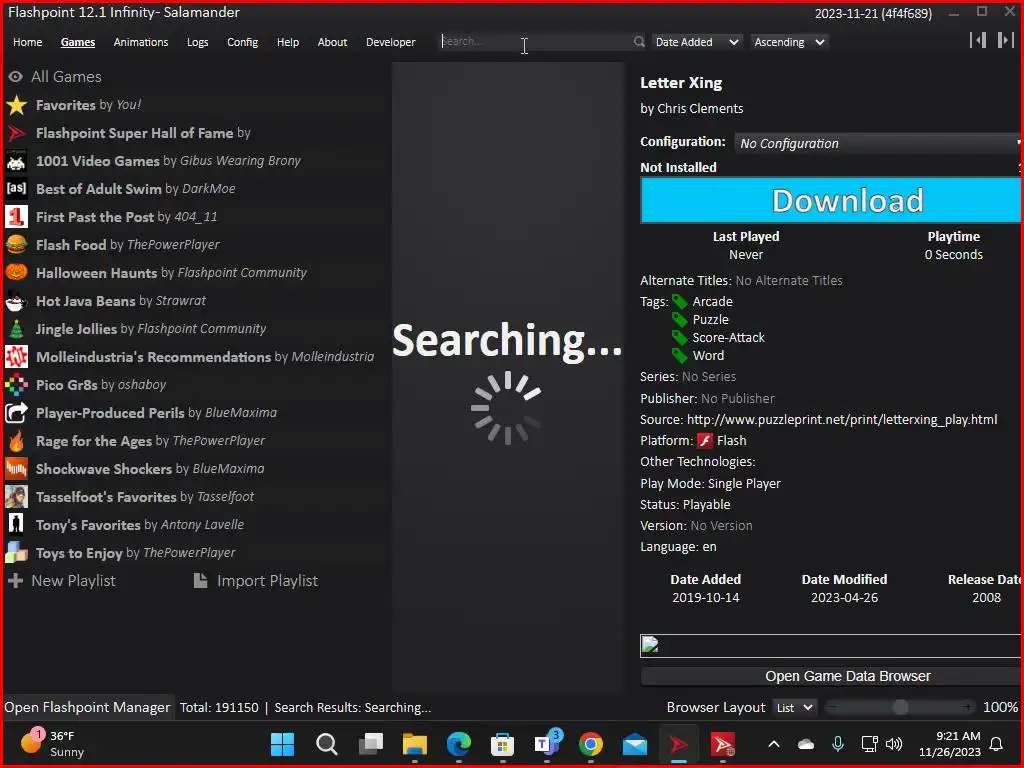Click the Toys to Enjoy blocks icon

pyautogui.click(x=16, y=553)
